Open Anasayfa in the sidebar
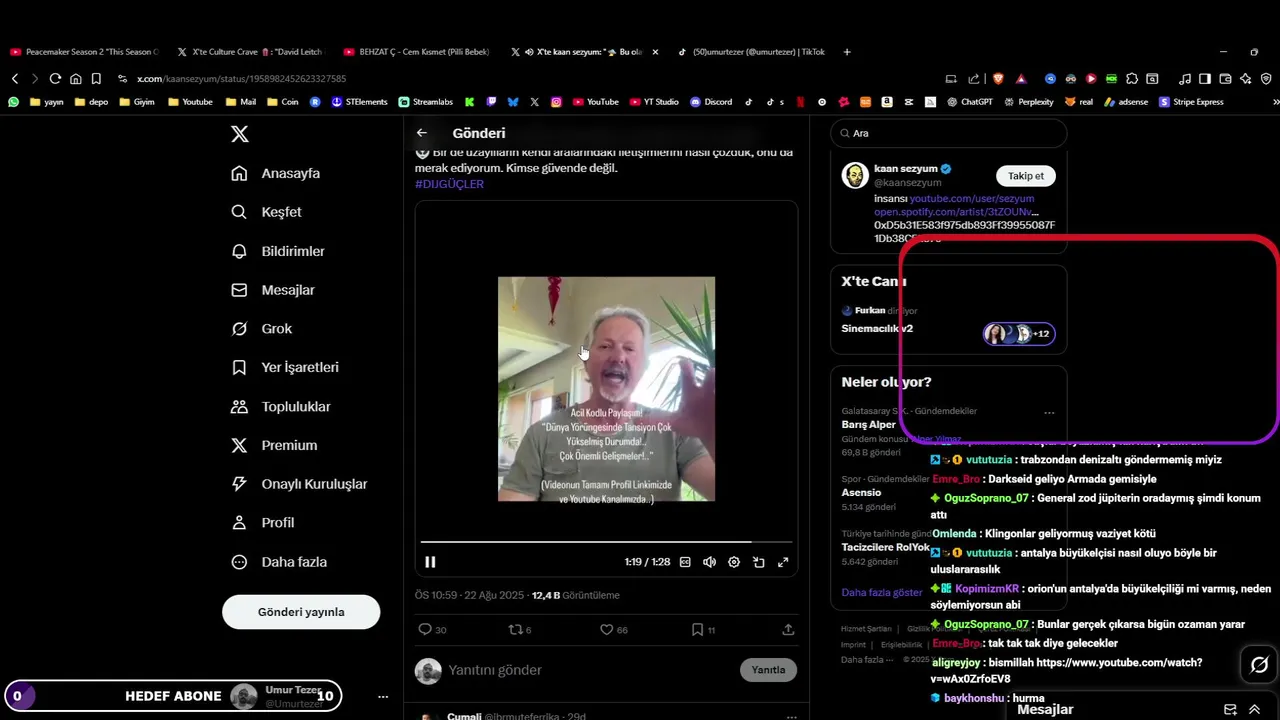1280x720 pixels. click(x=276, y=173)
